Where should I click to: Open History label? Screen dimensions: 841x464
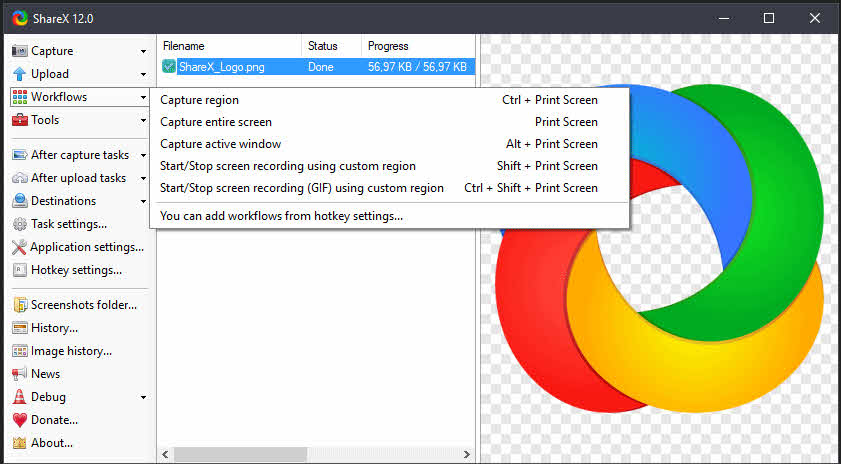point(54,328)
